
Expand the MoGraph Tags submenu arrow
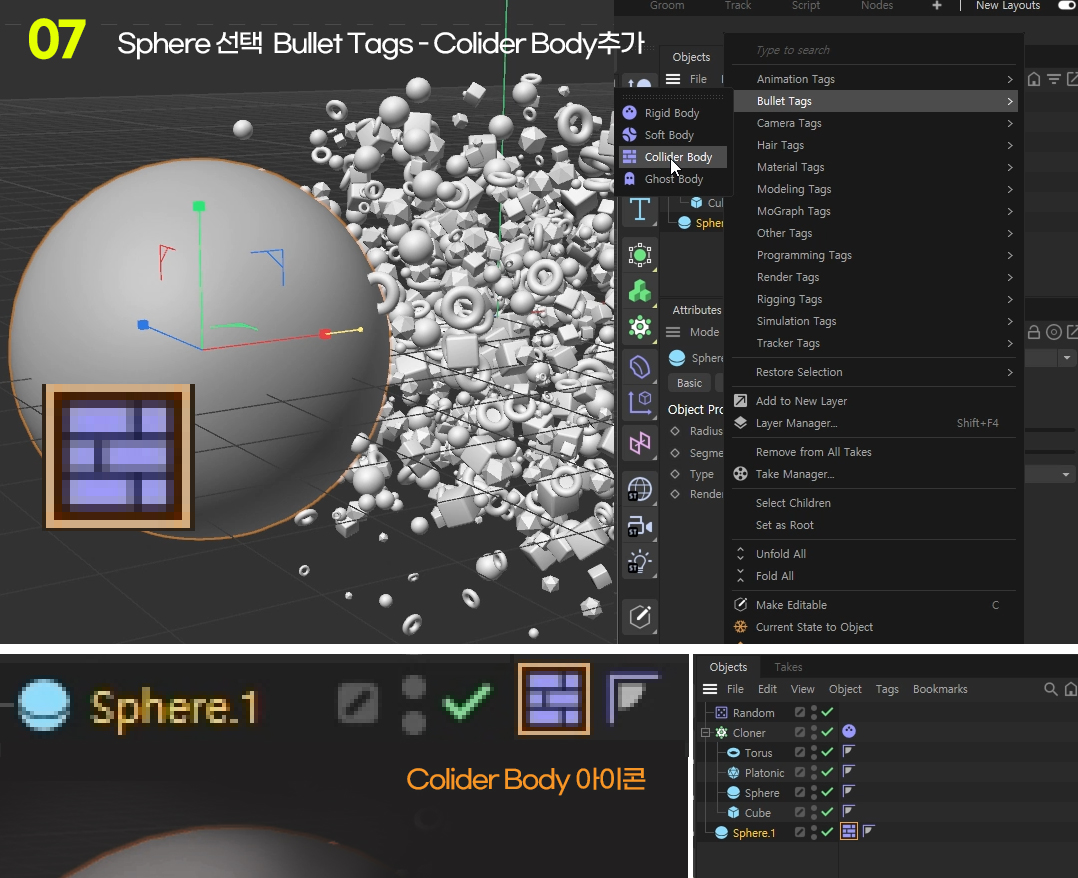pyautogui.click(x=1009, y=211)
